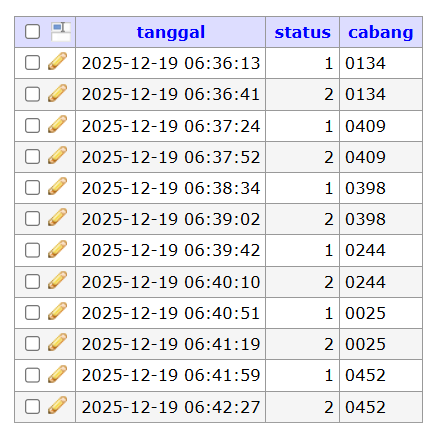Click date cell 2025-12-19 06:38:34
439x433 pixels.
tap(171, 188)
